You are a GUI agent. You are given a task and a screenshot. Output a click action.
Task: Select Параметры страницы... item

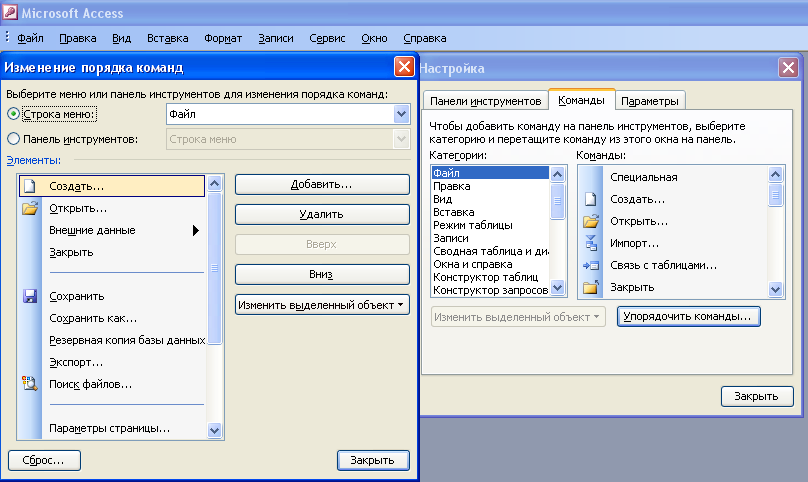[x=112, y=428]
